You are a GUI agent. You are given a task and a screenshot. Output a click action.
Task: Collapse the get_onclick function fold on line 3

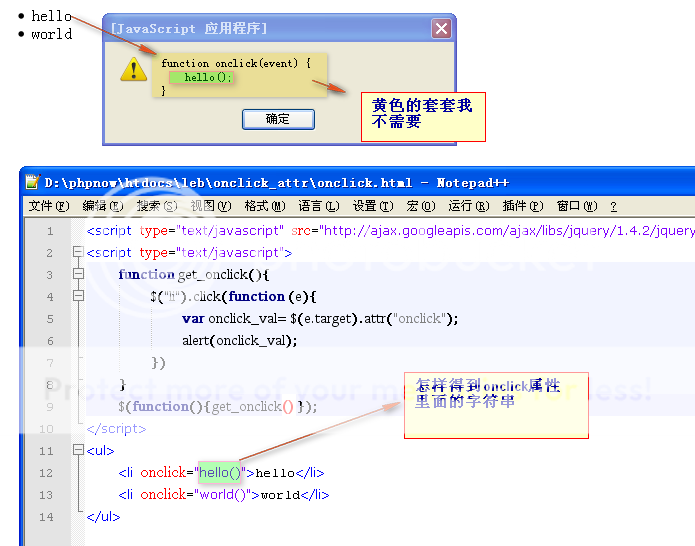[78, 273]
